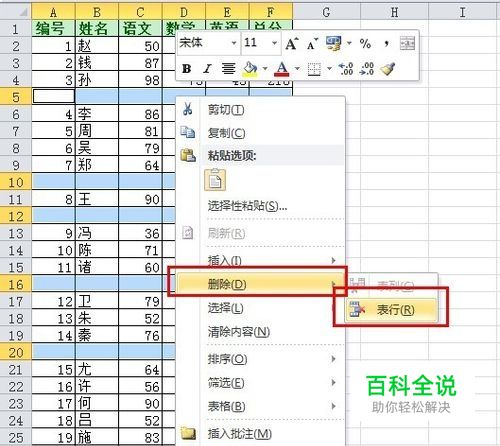
Task: Click empty active cell A5
Action: point(53,97)
